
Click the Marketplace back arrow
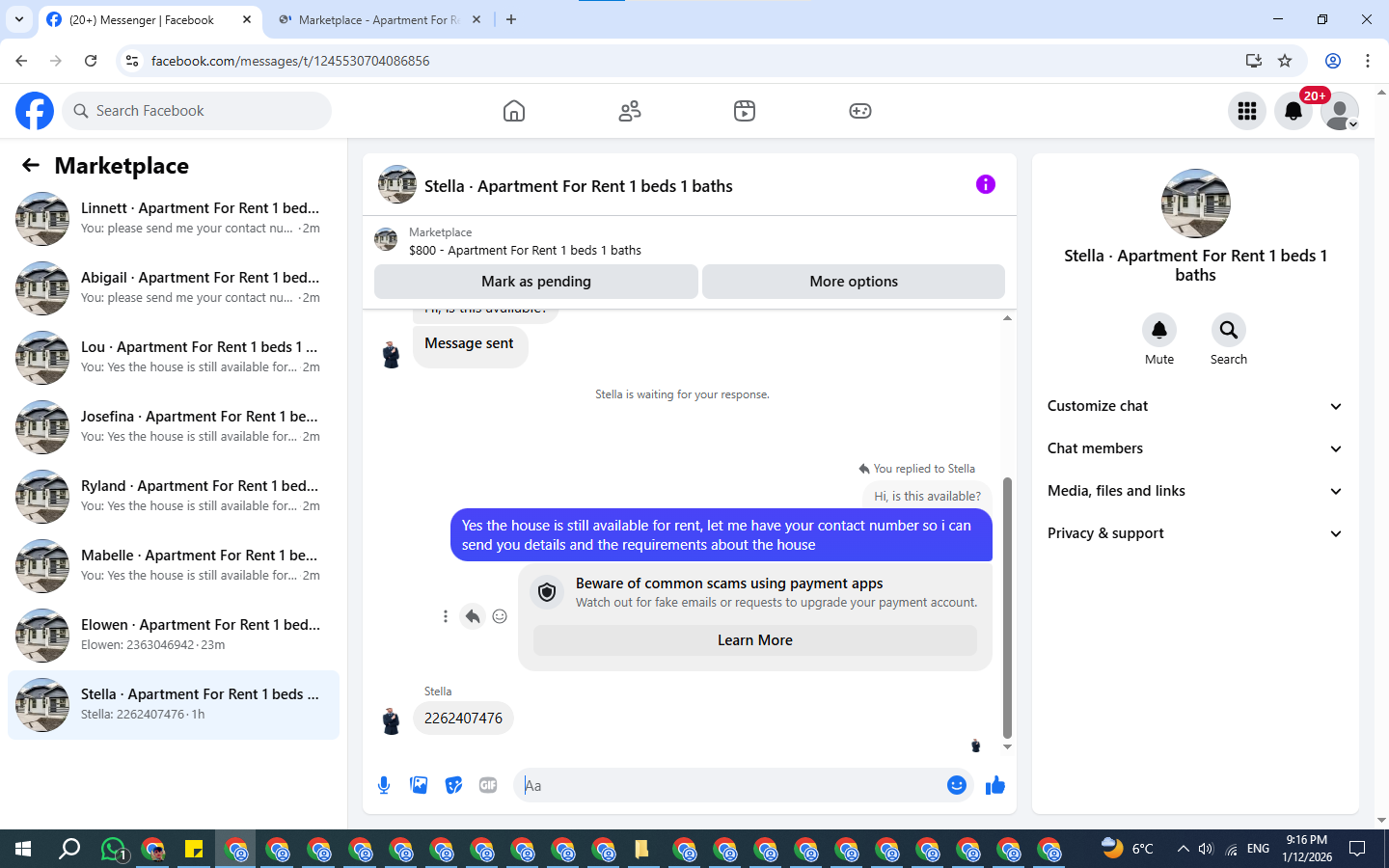[x=31, y=165]
